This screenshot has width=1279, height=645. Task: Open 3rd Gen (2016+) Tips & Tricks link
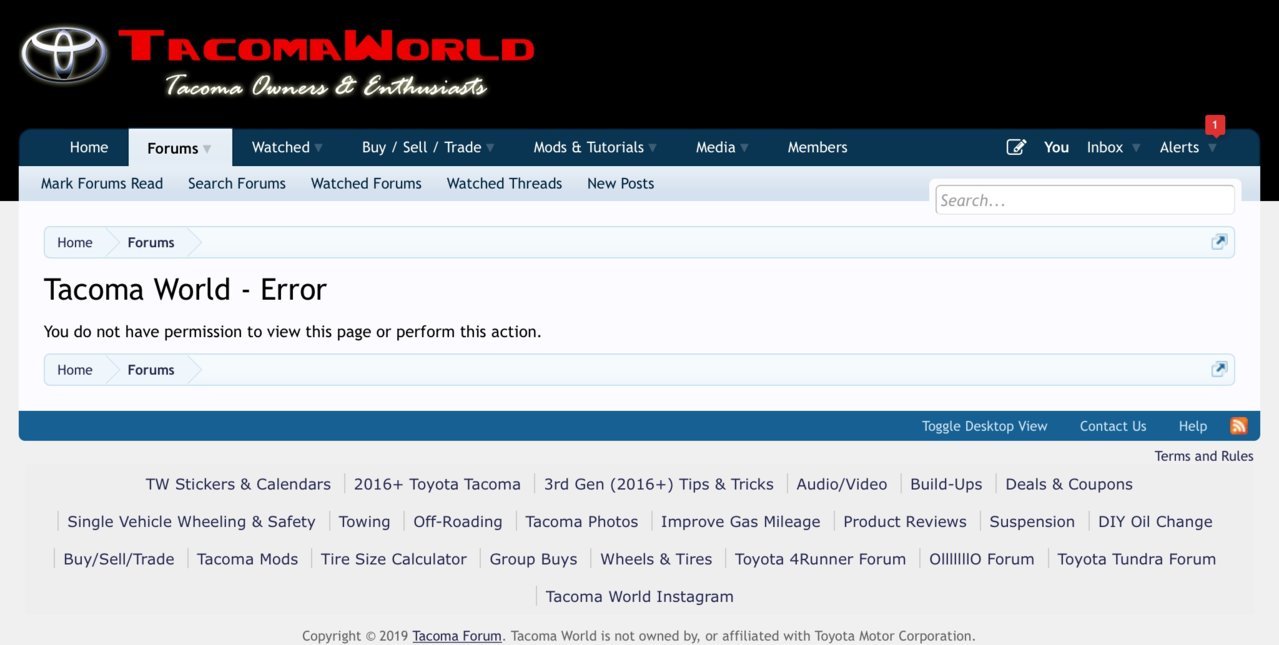[x=659, y=484]
